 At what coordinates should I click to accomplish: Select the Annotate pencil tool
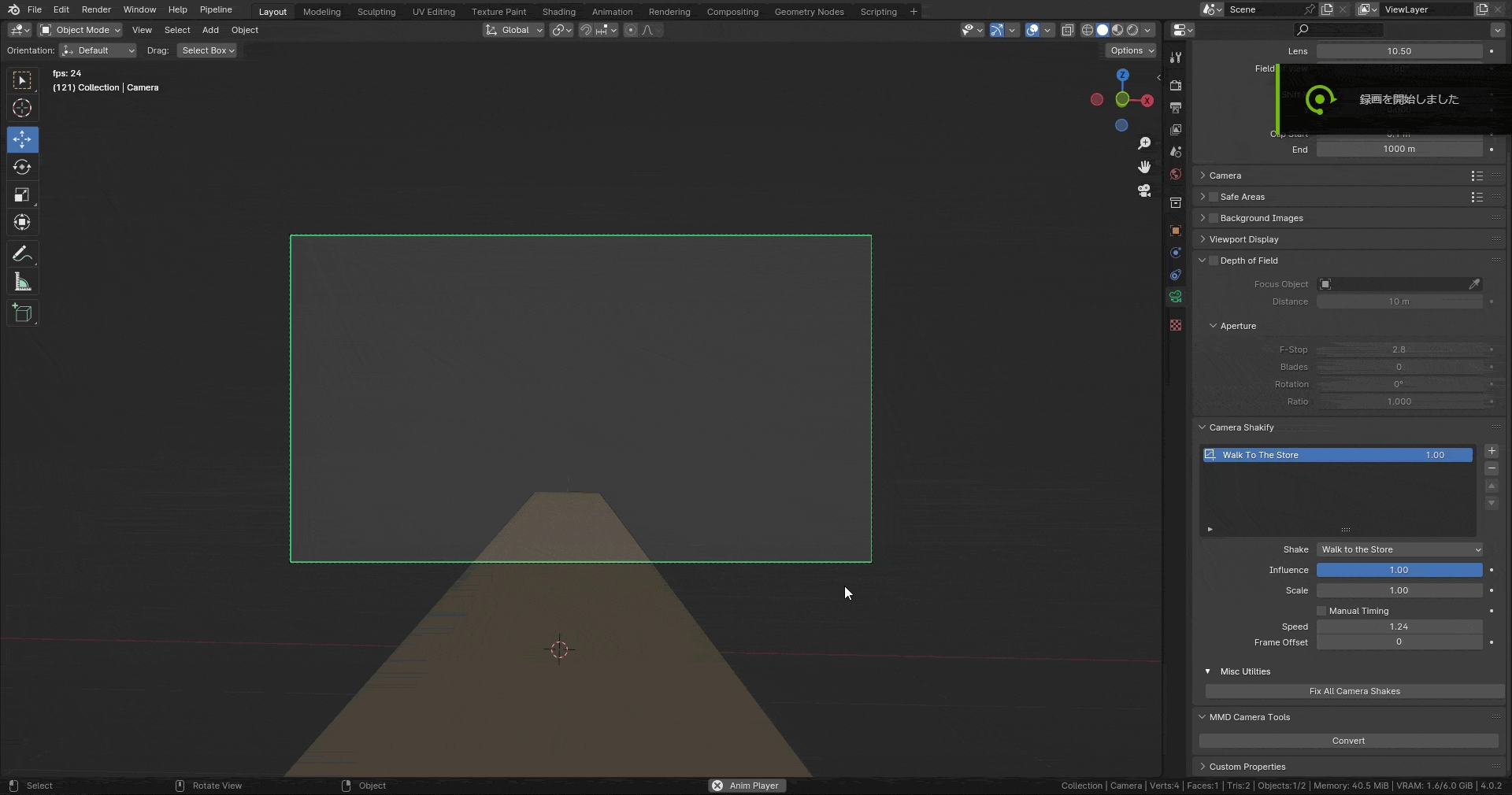pyautogui.click(x=22, y=254)
